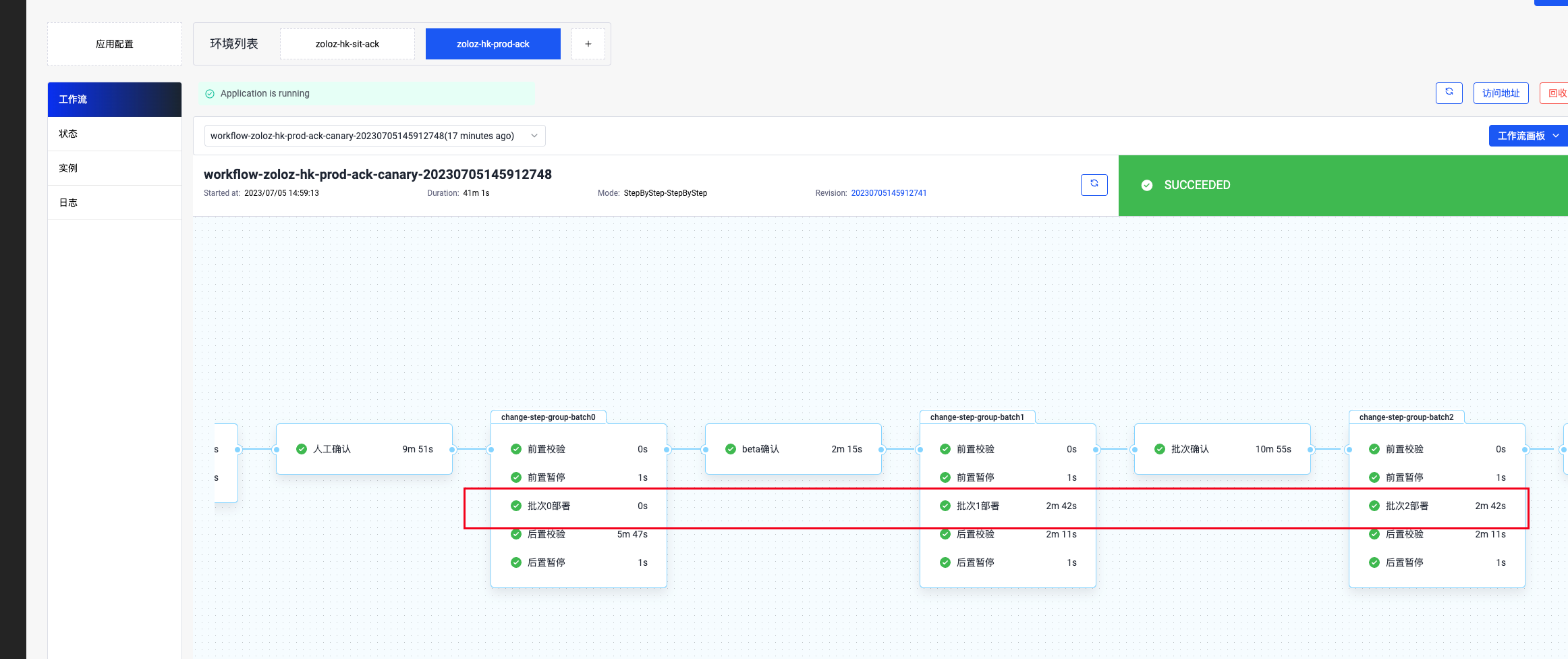Click the 访问地址 button
This screenshot has height=659, width=1568.
[x=1501, y=93]
